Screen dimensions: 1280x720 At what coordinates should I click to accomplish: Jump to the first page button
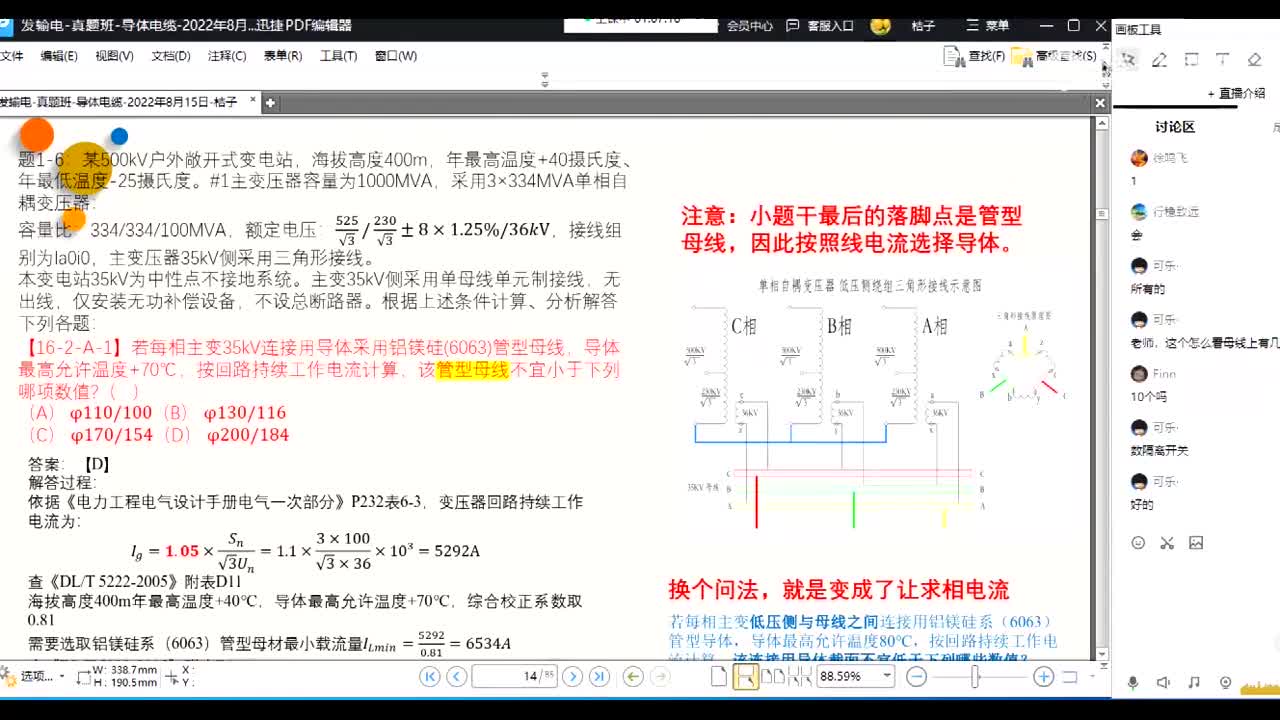430,677
